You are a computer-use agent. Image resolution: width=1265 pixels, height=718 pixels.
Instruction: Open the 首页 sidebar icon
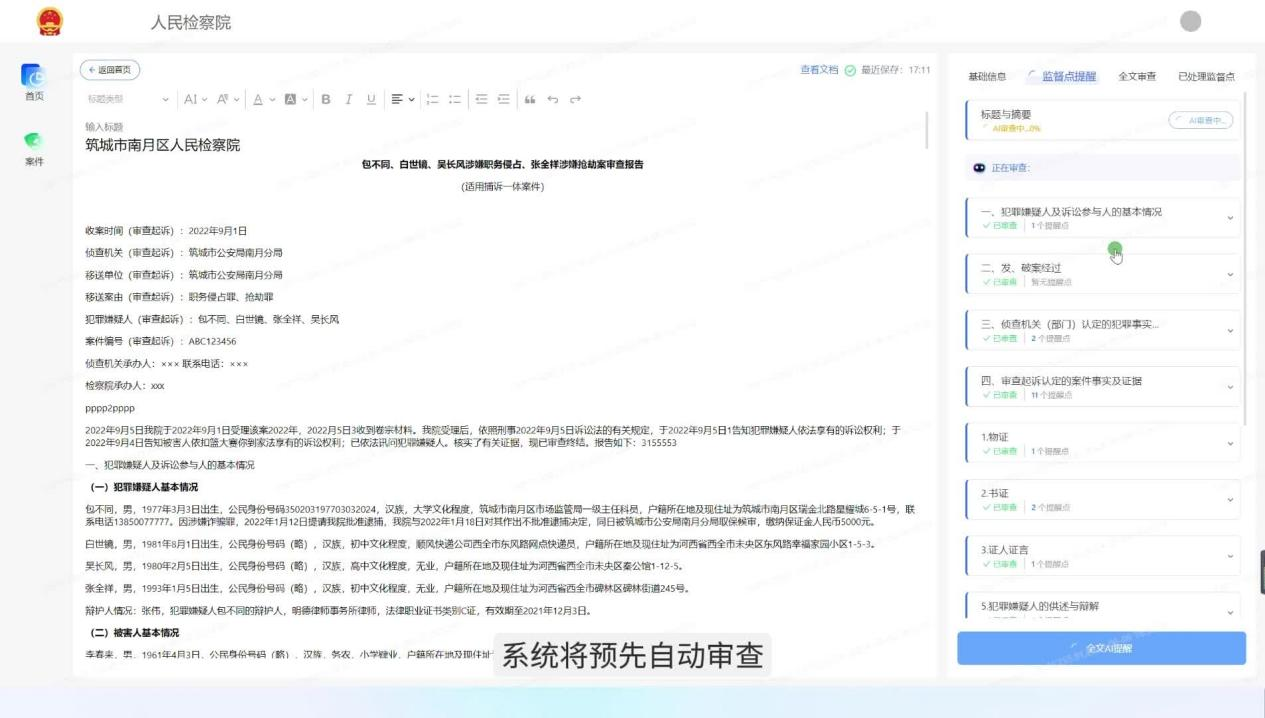[x=34, y=81]
